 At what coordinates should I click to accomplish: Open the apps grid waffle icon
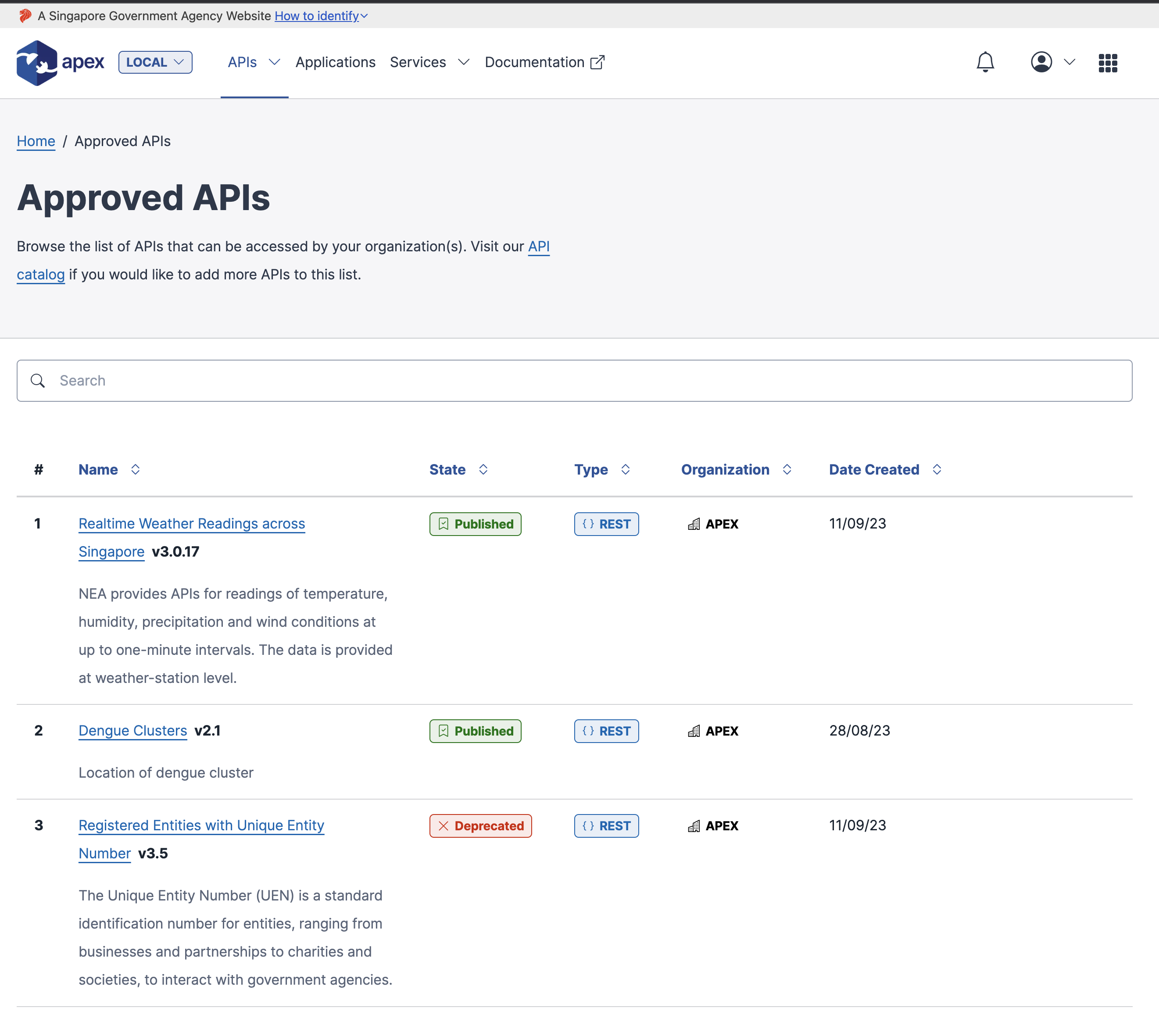click(x=1108, y=63)
